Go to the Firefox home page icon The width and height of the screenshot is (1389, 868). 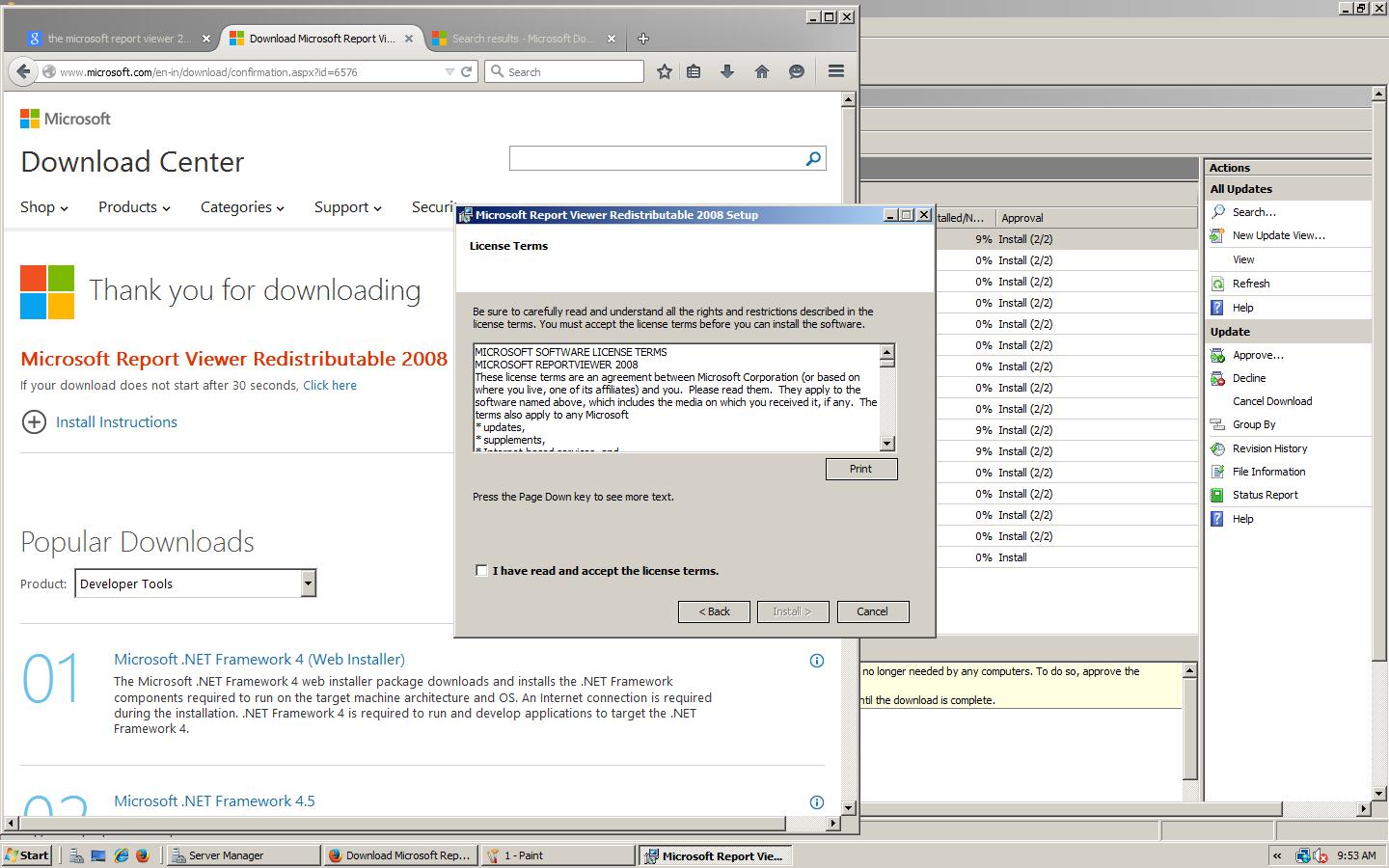[x=762, y=71]
